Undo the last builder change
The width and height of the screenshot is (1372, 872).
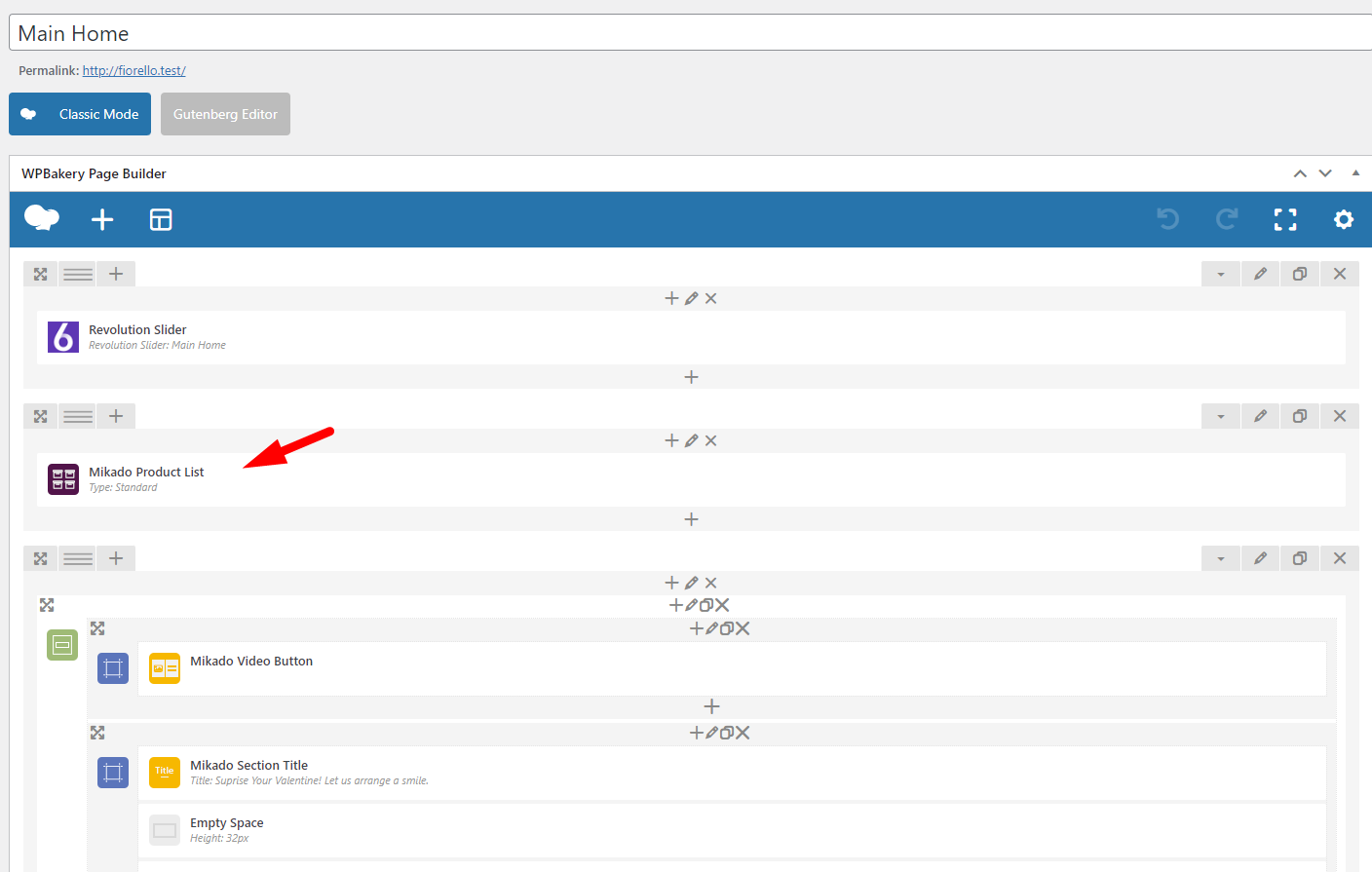click(x=1168, y=219)
